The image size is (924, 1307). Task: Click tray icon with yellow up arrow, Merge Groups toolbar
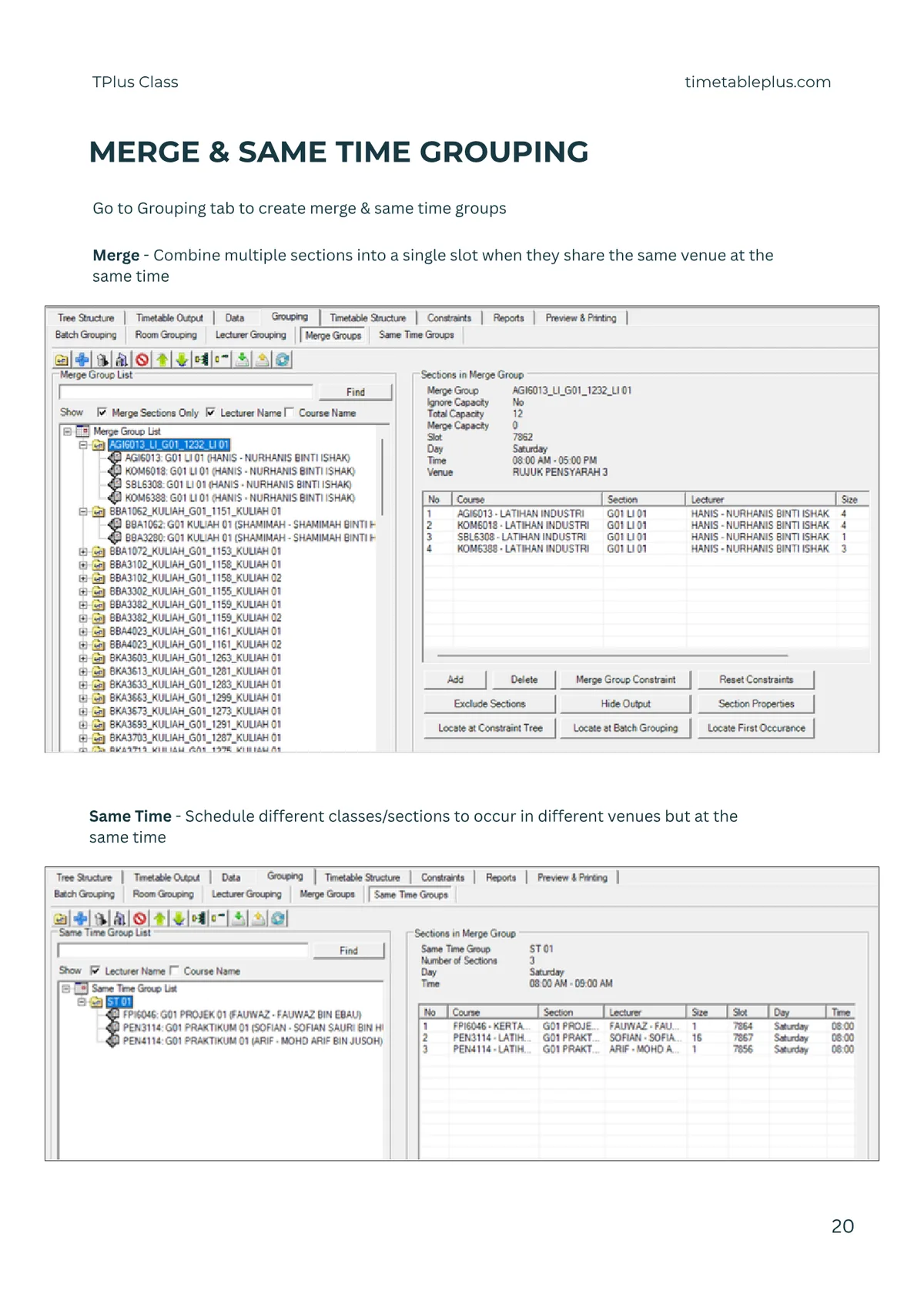pos(263,360)
